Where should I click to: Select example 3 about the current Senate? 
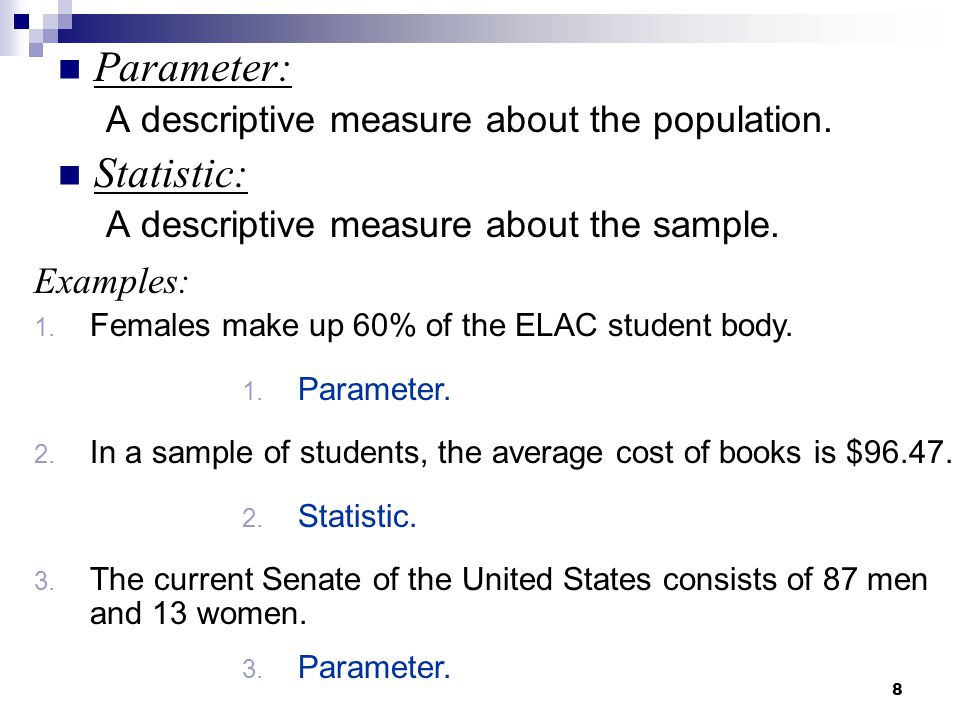point(508,596)
